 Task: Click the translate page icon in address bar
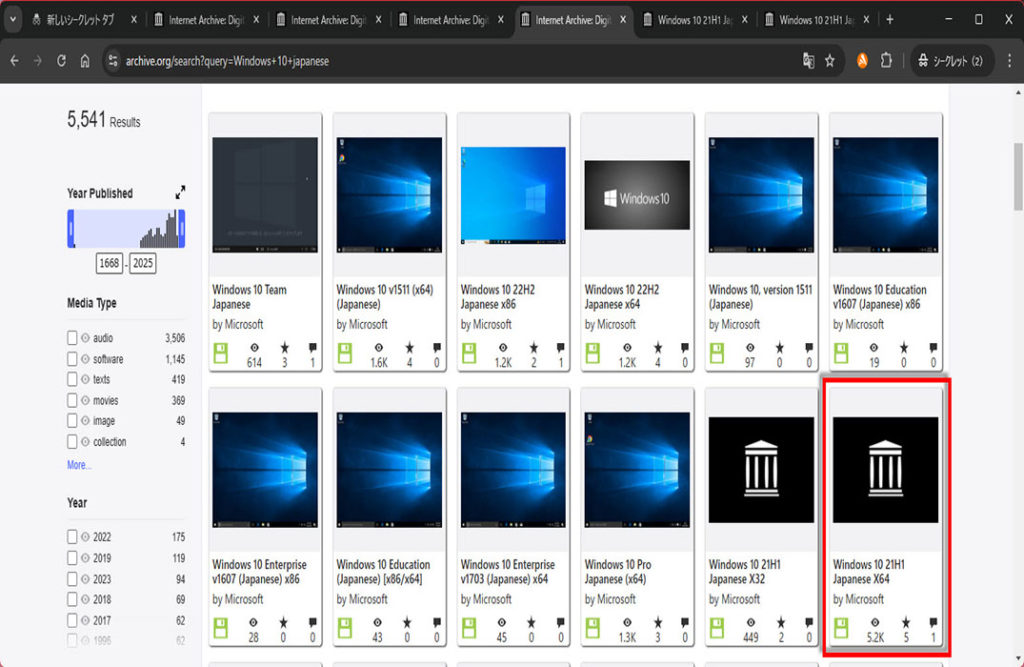808,61
